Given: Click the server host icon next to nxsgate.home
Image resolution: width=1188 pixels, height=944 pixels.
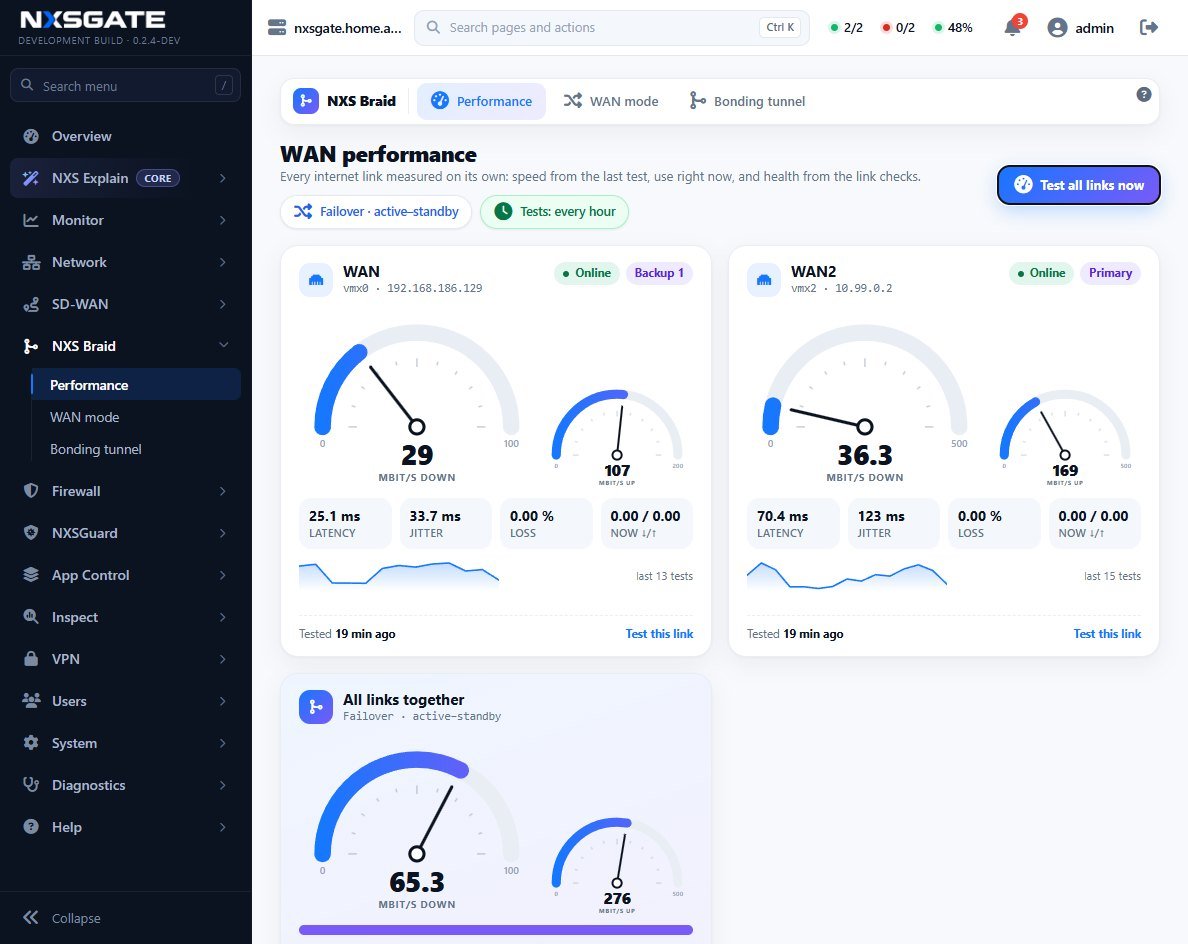Looking at the screenshot, I should [x=277, y=28].
